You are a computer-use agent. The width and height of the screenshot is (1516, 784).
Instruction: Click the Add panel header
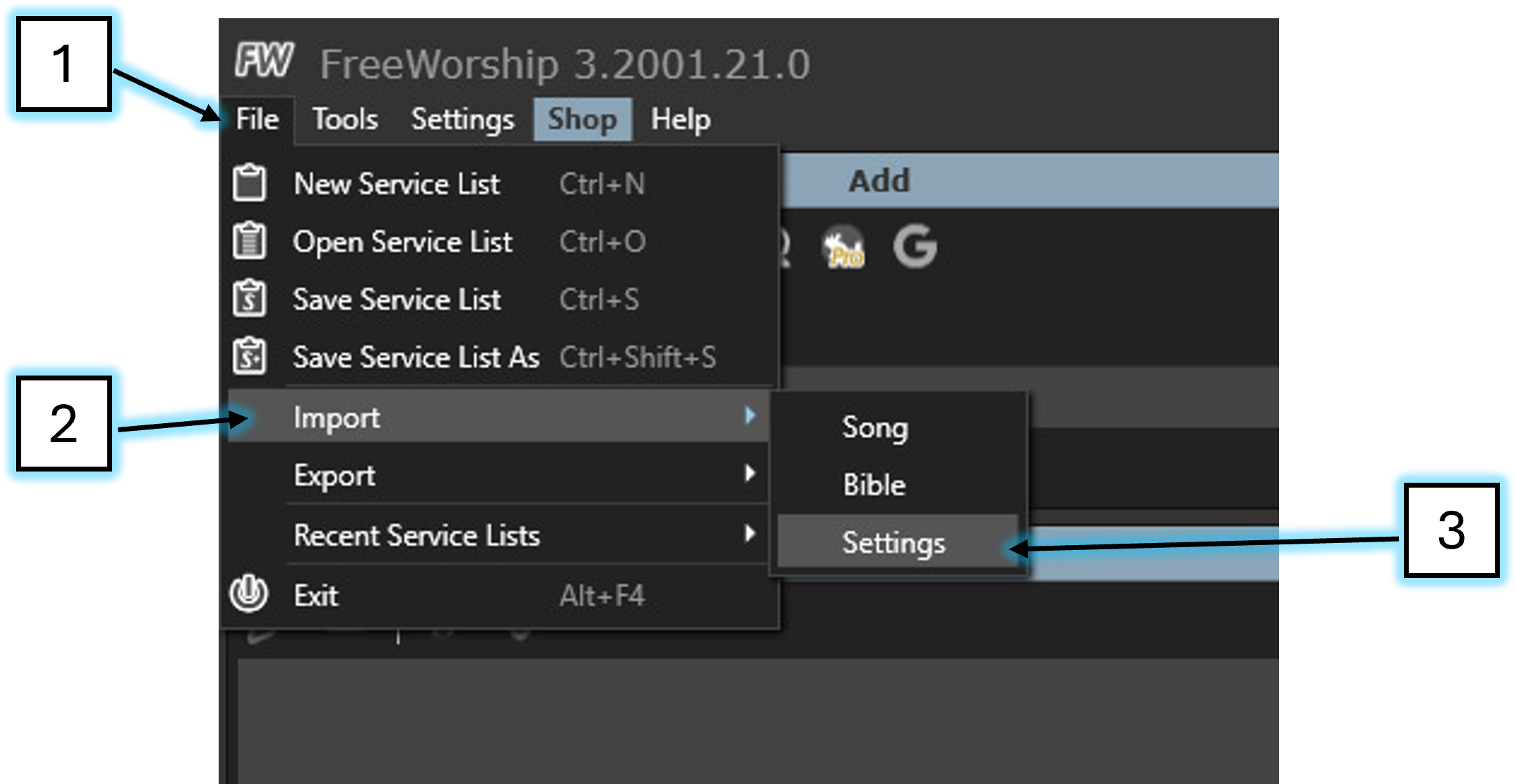pos(879,181)
